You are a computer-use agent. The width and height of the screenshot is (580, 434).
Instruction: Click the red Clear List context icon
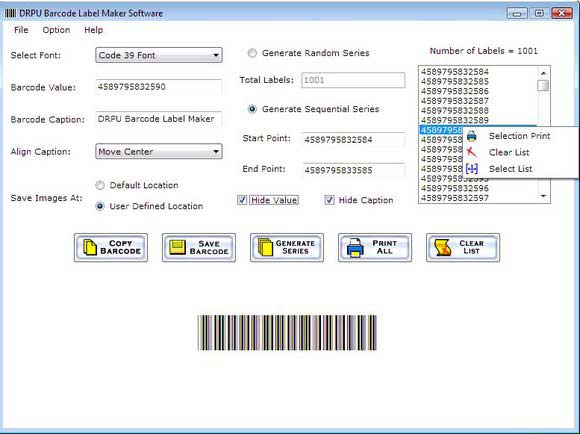click(472, 152)
